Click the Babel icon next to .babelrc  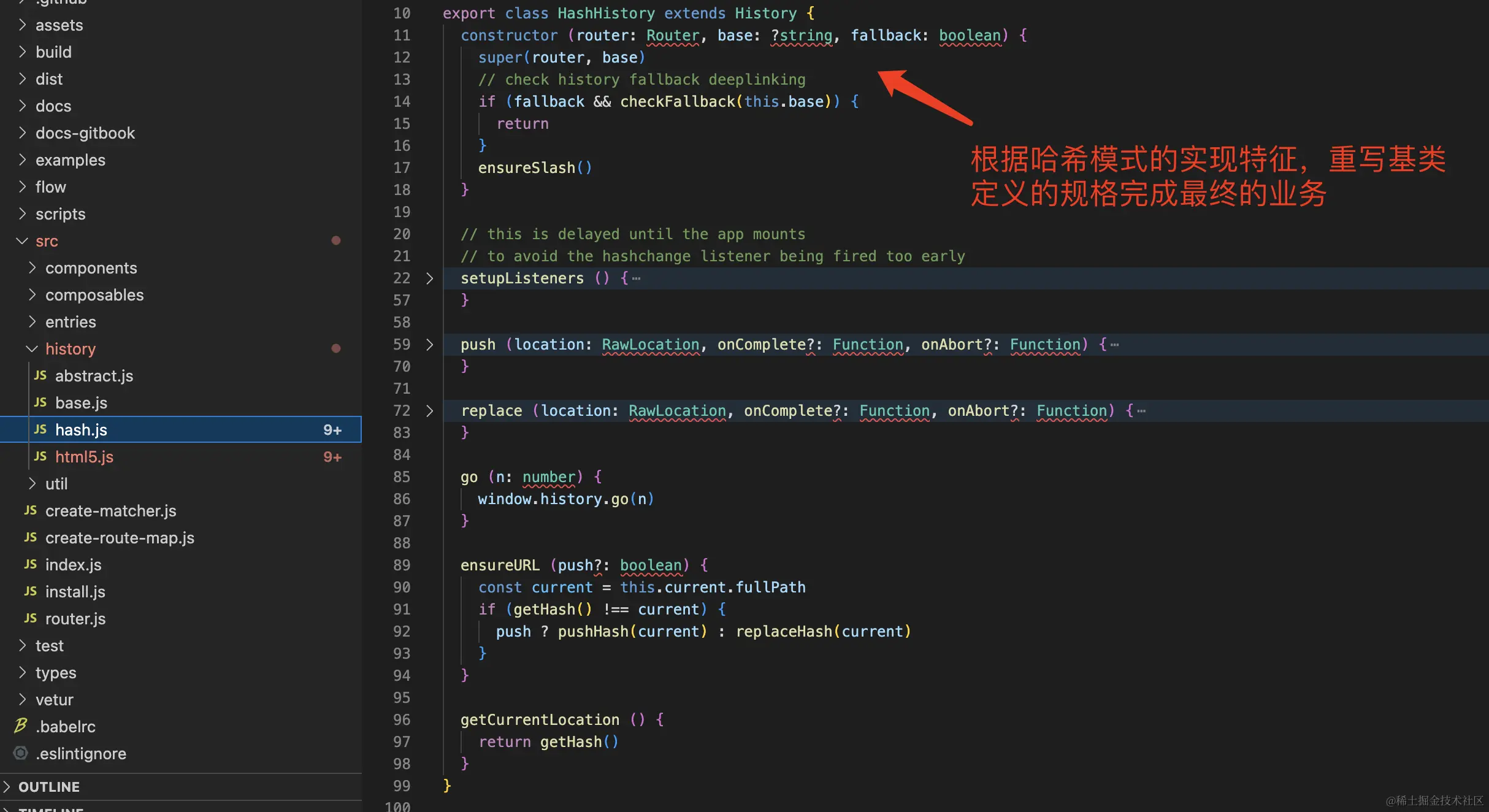[21, 726]
